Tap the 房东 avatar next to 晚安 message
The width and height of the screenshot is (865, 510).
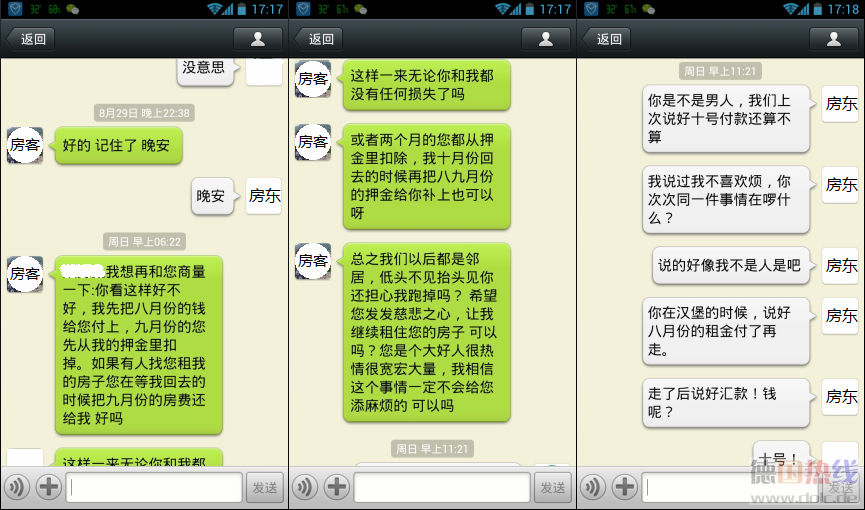click(x=264, y=196)
